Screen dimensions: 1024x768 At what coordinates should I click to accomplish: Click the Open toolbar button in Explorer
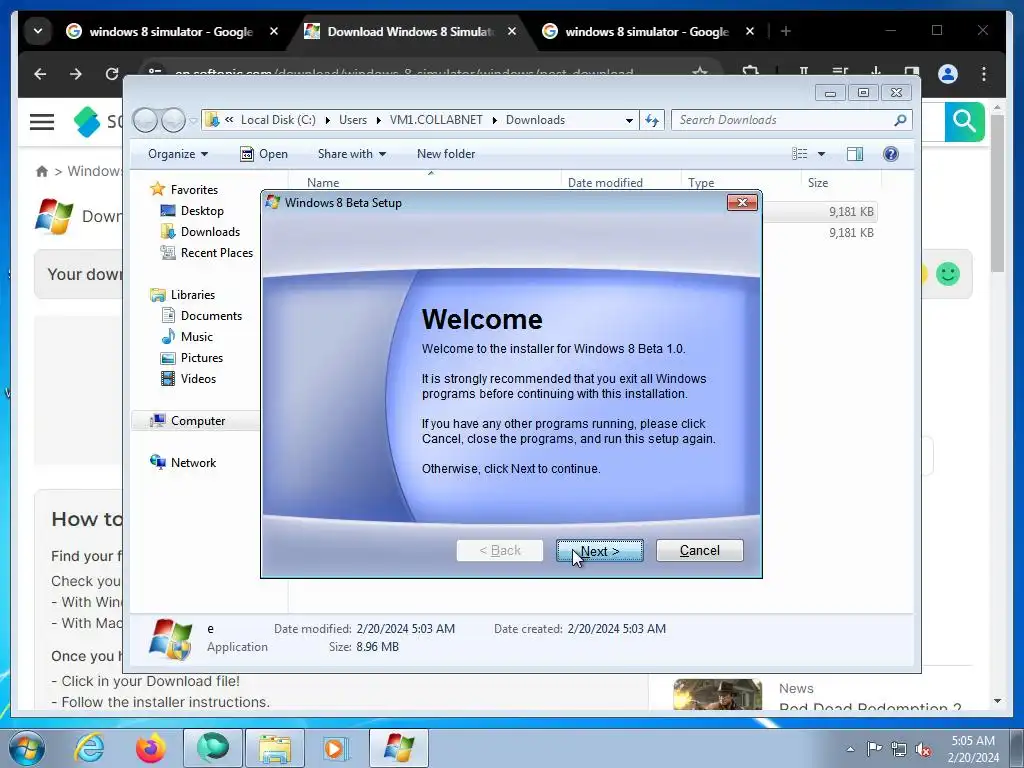pyautogui.click(x=264, y=153)
